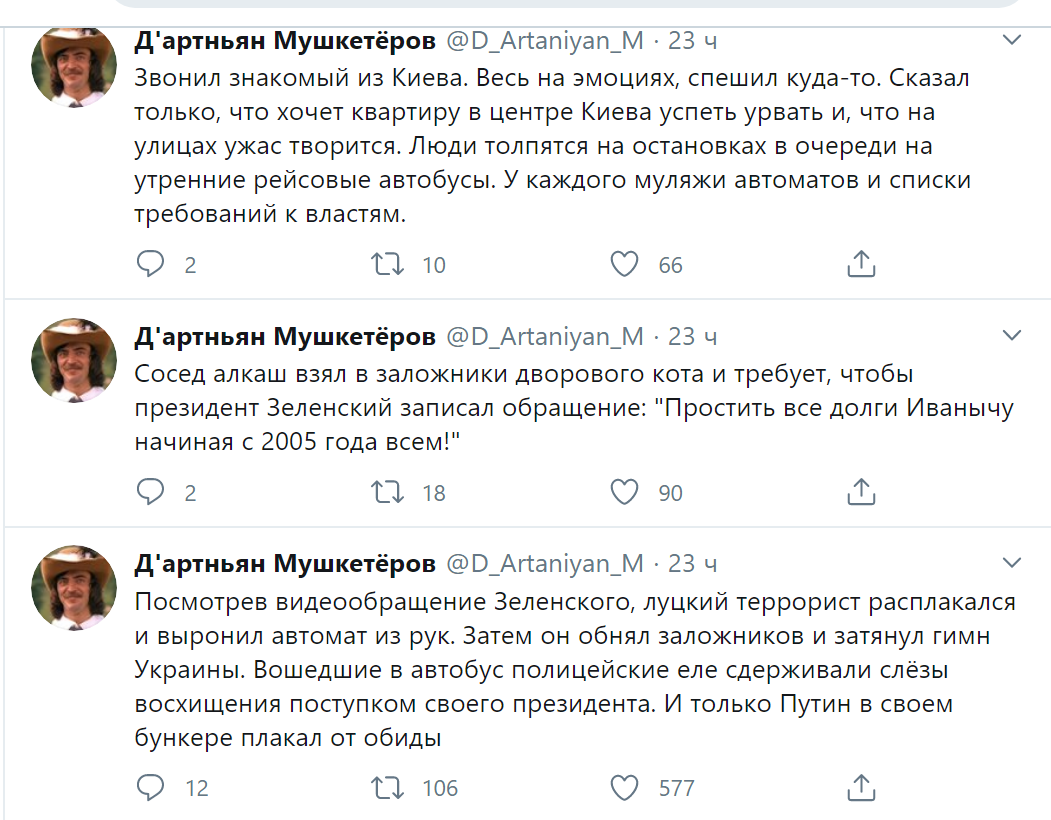The width and height of the screenshot is (1051, 820).
Task: Expand options menu on the hostage cat tweet
Action: click(1012, 335)
